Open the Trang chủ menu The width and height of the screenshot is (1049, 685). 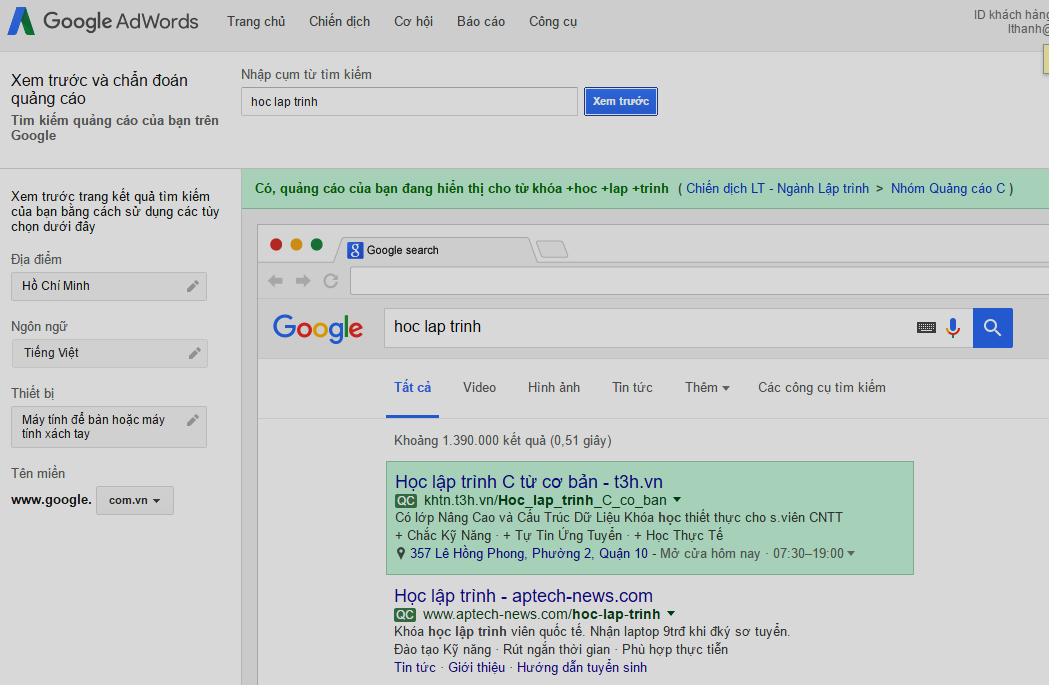pos(256,21)
